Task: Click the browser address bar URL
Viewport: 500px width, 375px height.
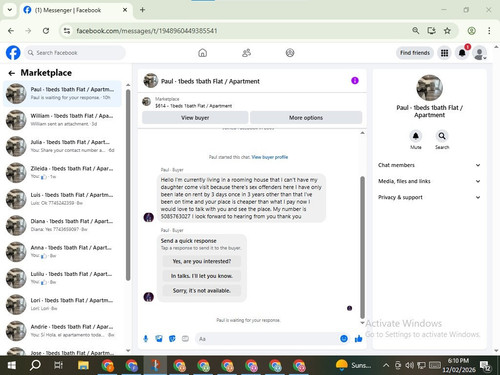Action: click(147, 31)
